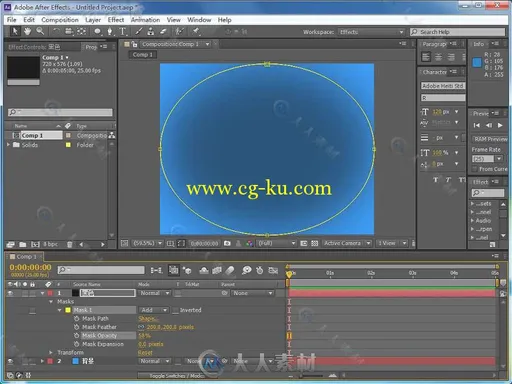Expand the Solids folder in Project
This screenshot has width=512, height=384.
pos(8,145)
